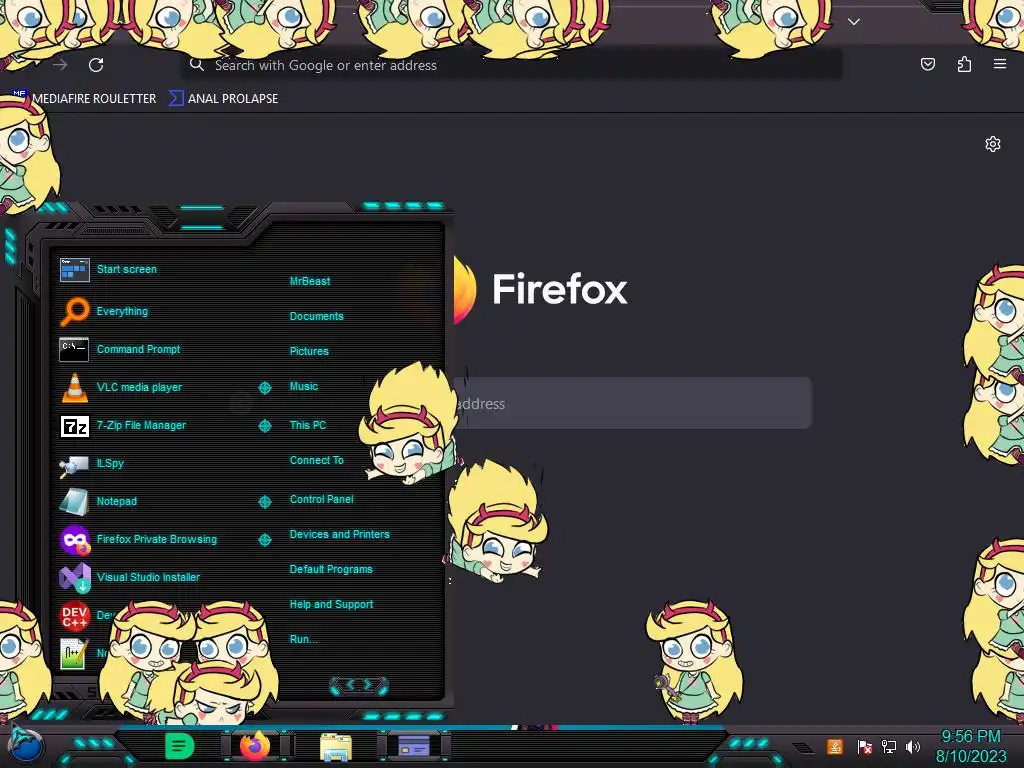Click the Everything magnifier icon
The height and width of the screenshot is (768, 1024).
pos(74,311)
